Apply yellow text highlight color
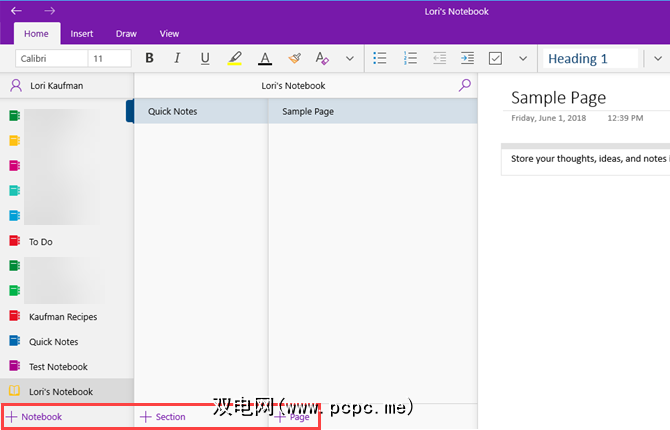Screen dimensions: 670x430 234,58
